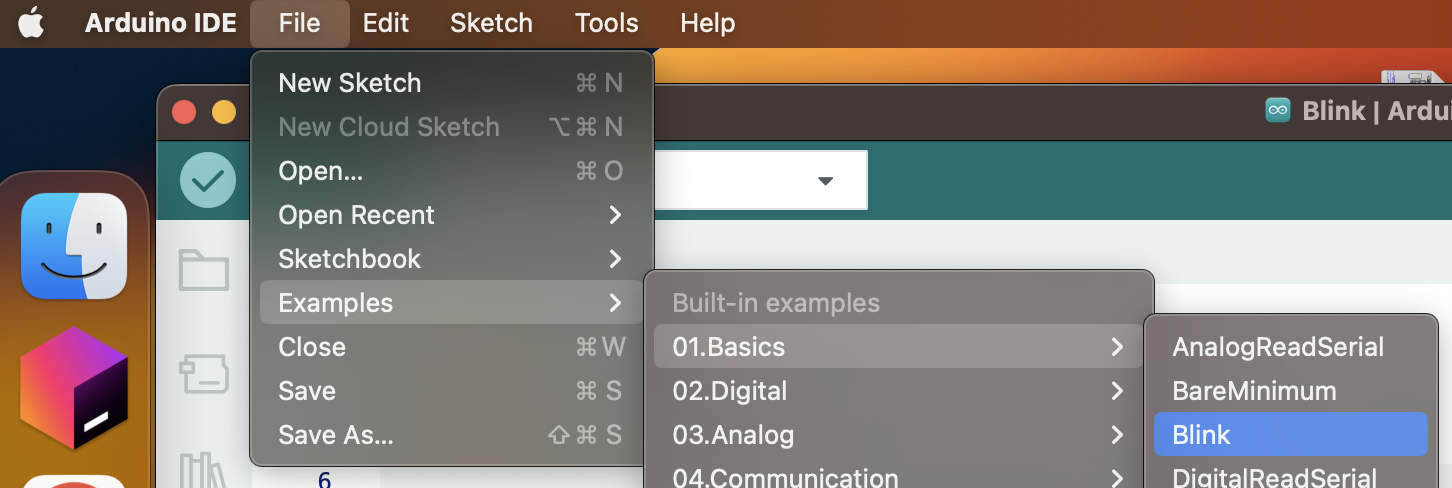Close the open File menu

tap(300, 22)
